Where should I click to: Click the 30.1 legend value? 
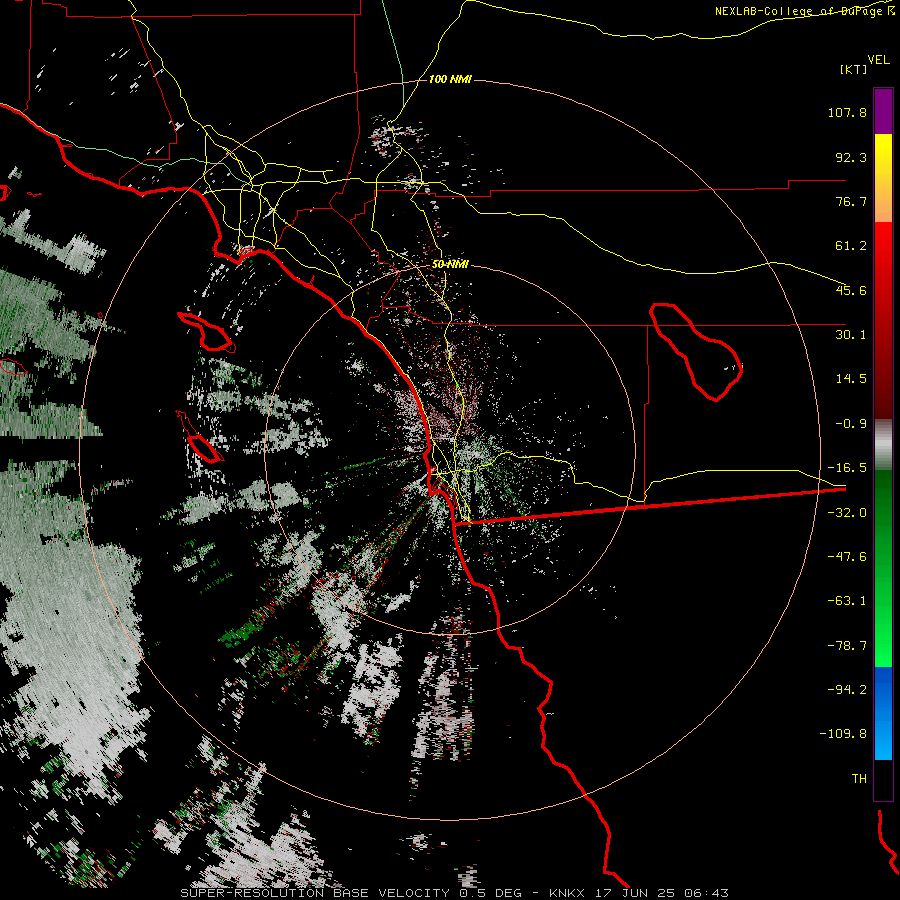click(x=851, y=335)
